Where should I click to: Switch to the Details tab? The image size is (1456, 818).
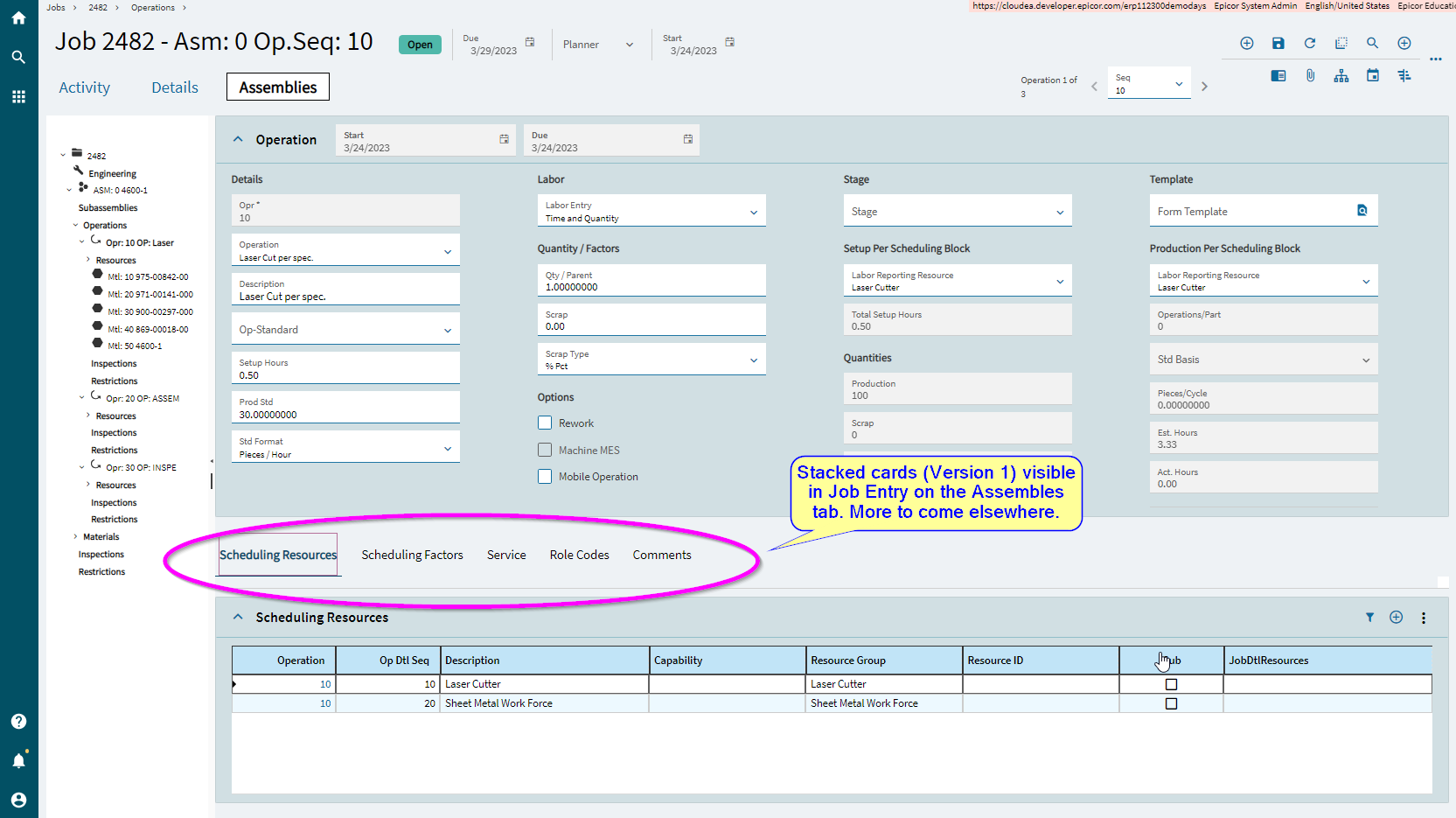(175, 87)
